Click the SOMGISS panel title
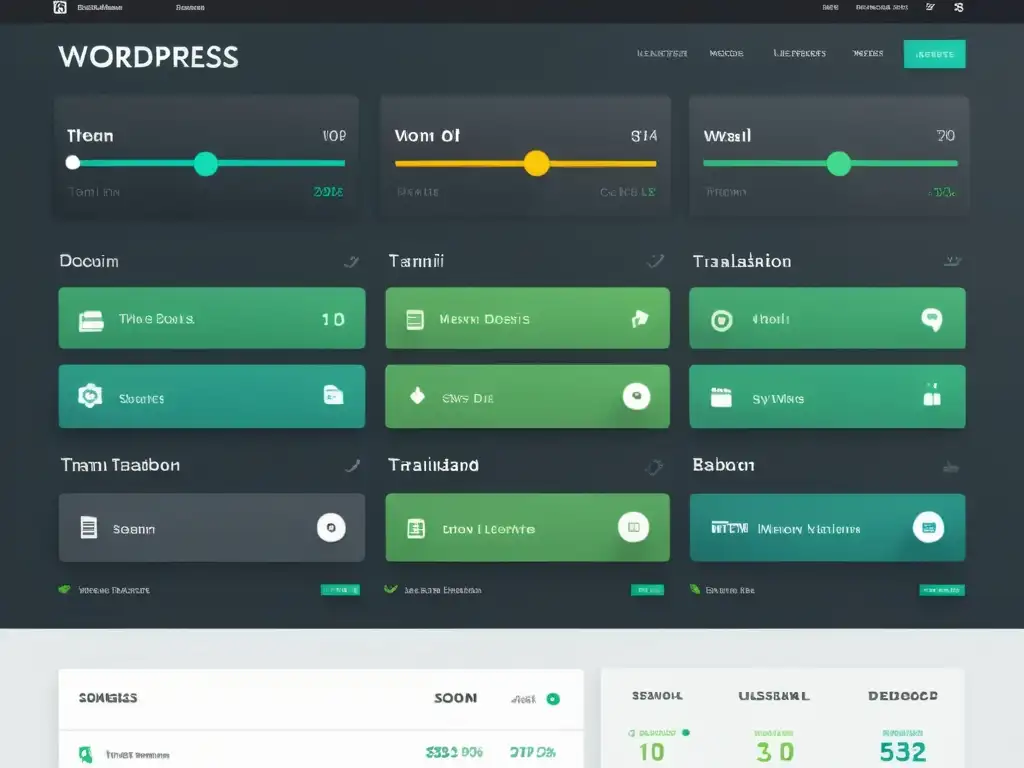The image size is (1024, 768). pyautogui.click(x=108, y=698)
